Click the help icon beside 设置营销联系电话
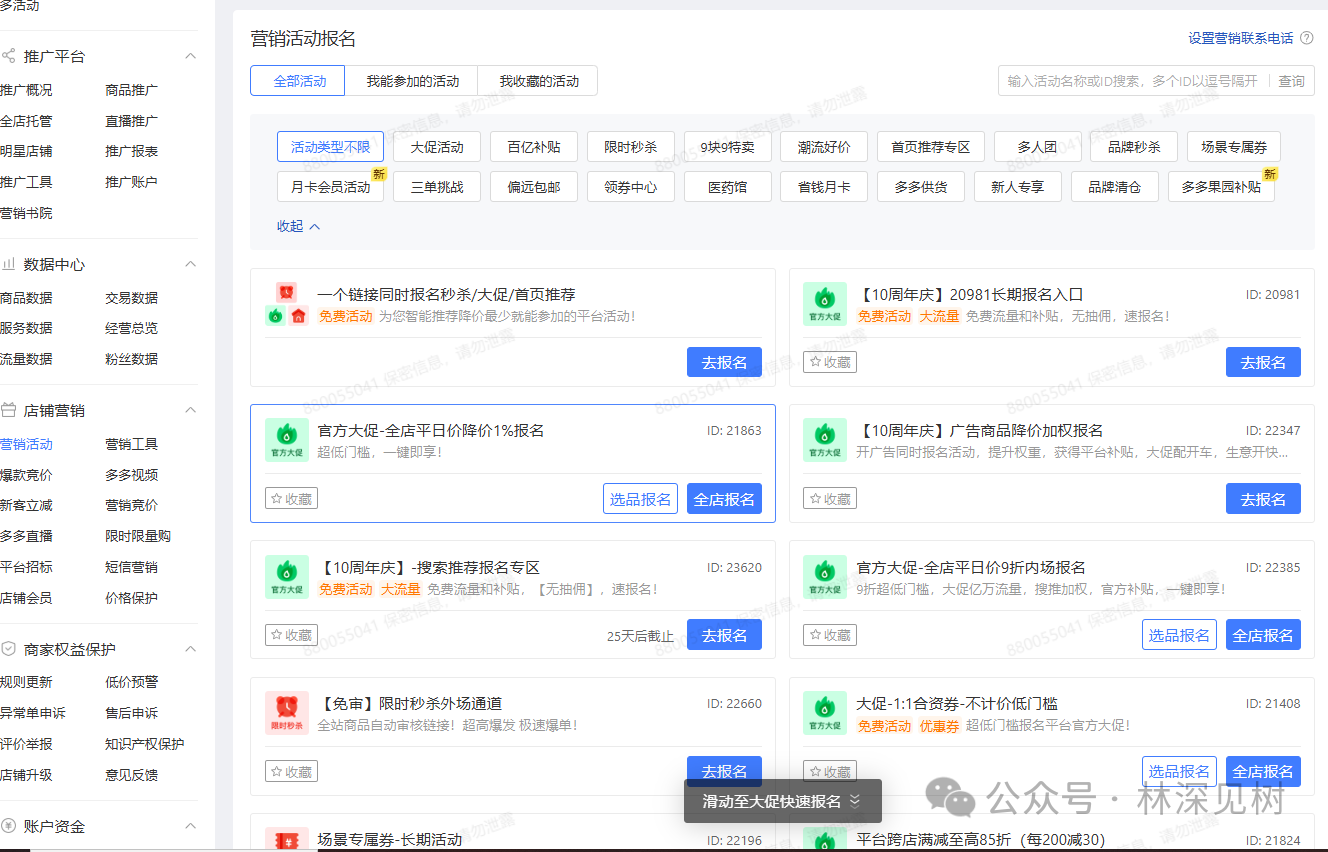Image resolution: width=1328 pixels, height=852 pixels. pyautogui.click(x=1306, y=38)
